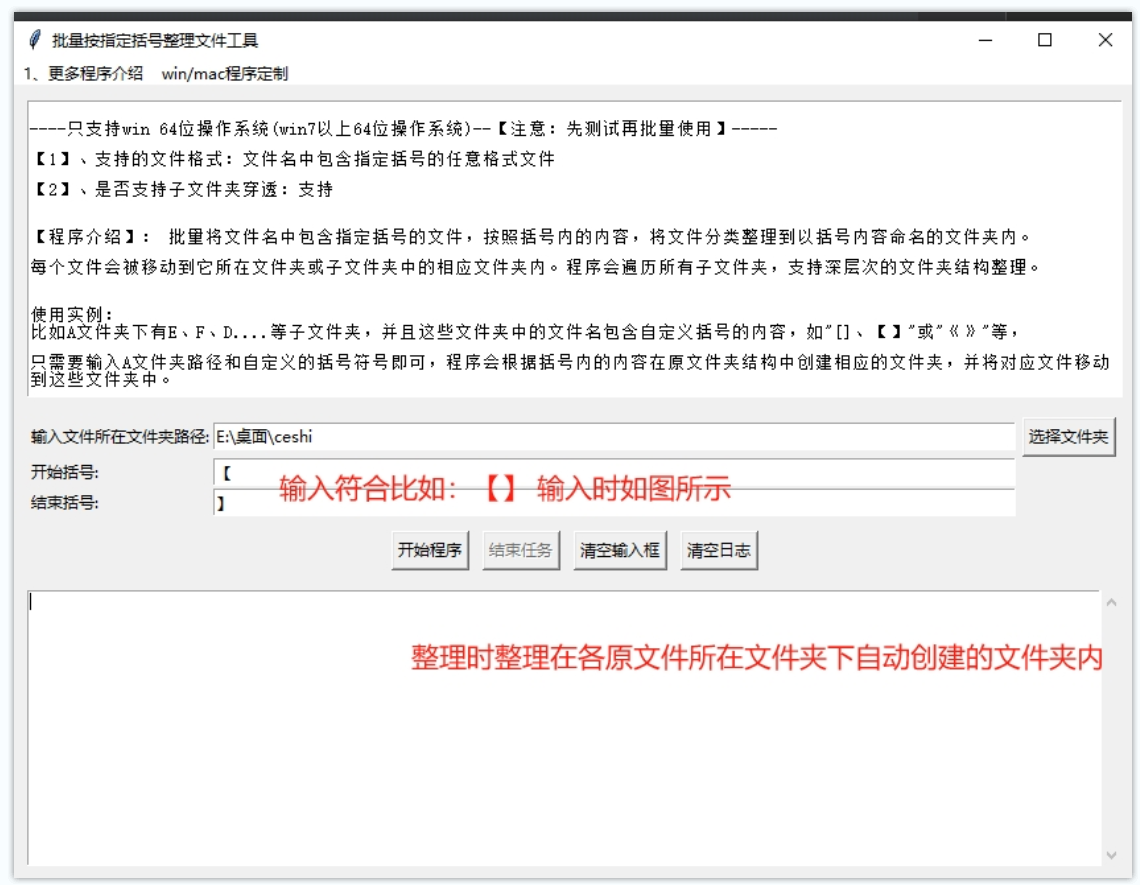
Task: Click the 清空输入框 button
Action: [619, 550]
